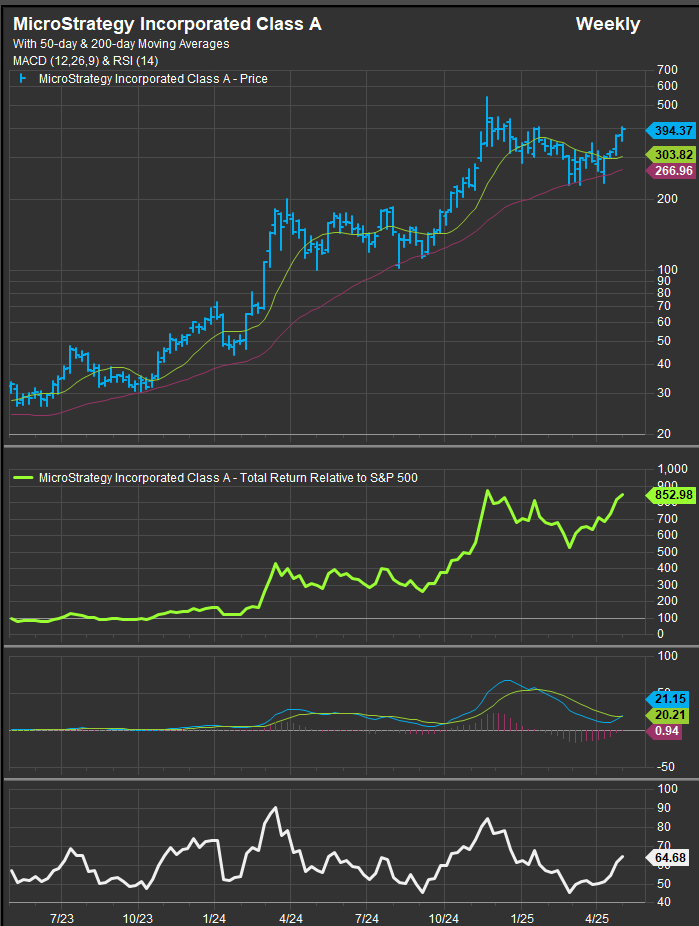Click the Total Return Relative to S&P 500 legend
699x926 pixels.
click(228, 478)
